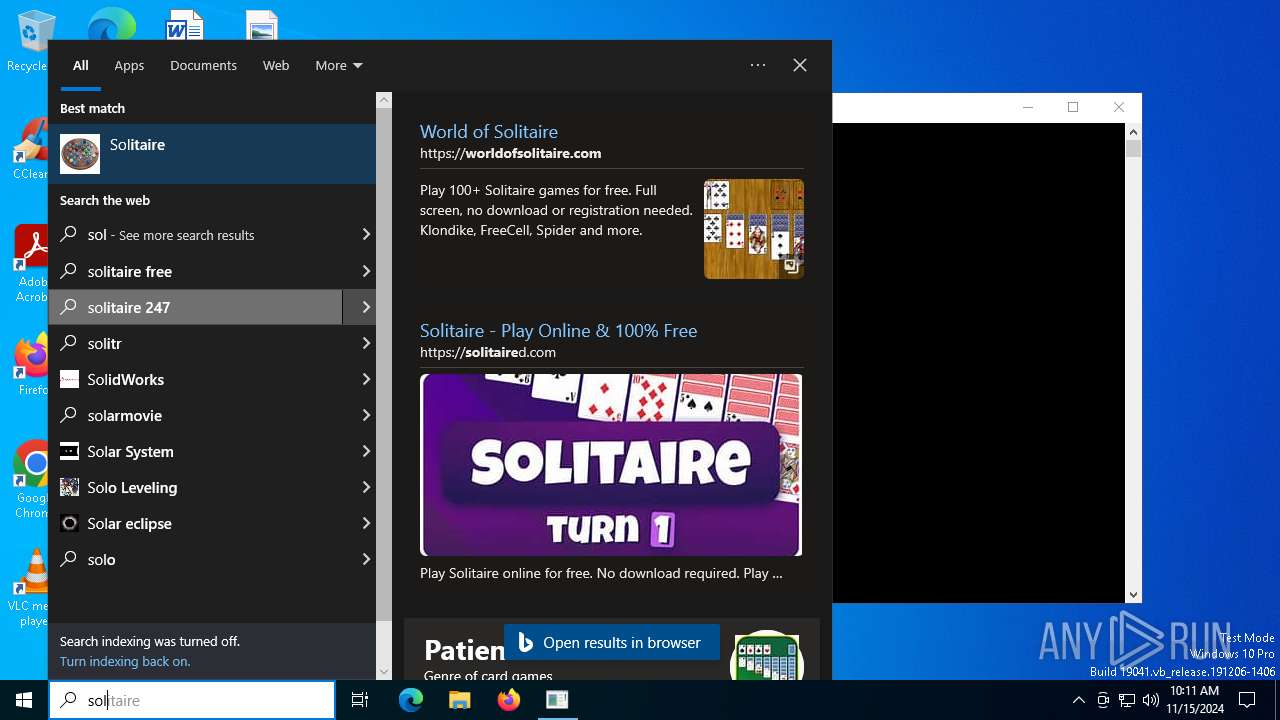Select the 'solitaire 247' suggestion
1280x720 pixels.
(x=196, y=307)
